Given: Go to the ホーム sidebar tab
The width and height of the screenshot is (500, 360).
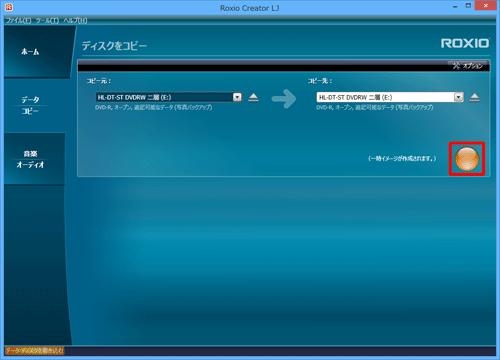Looking at the screenshot, I should (38, 52).
